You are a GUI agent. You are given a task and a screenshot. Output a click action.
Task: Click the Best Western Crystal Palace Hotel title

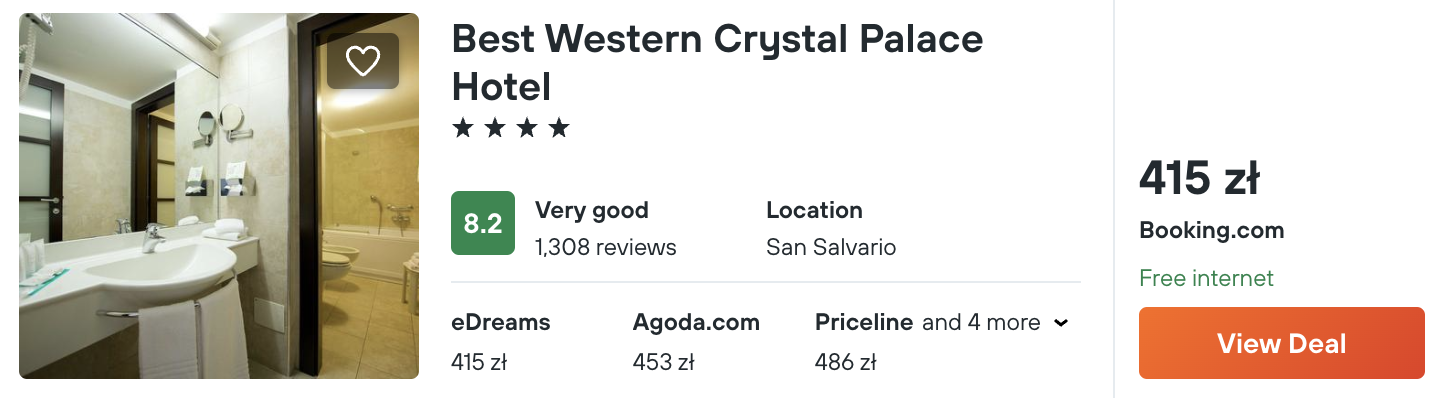click(x=717, y=63)
